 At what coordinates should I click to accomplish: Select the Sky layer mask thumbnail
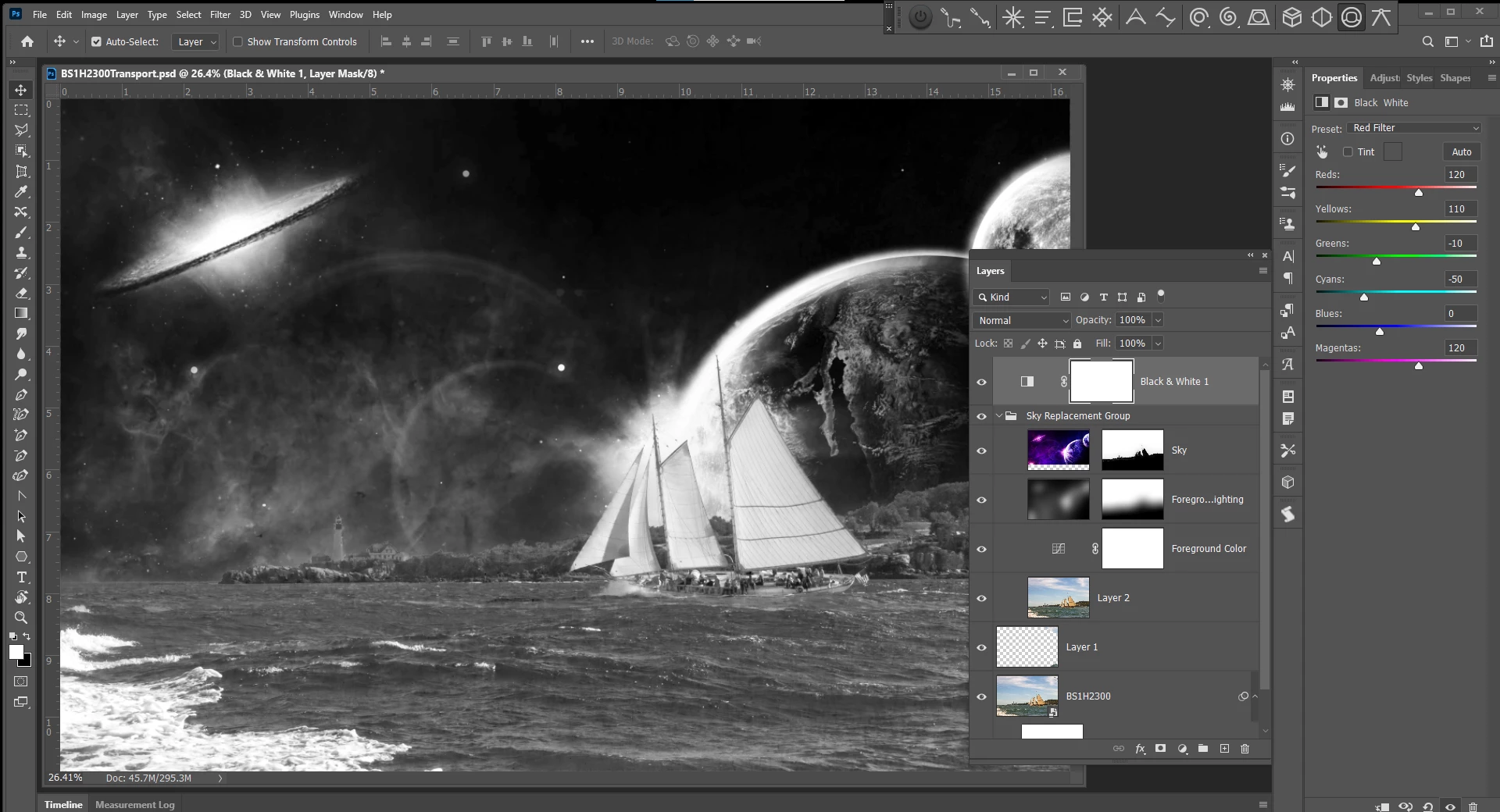1132,451
